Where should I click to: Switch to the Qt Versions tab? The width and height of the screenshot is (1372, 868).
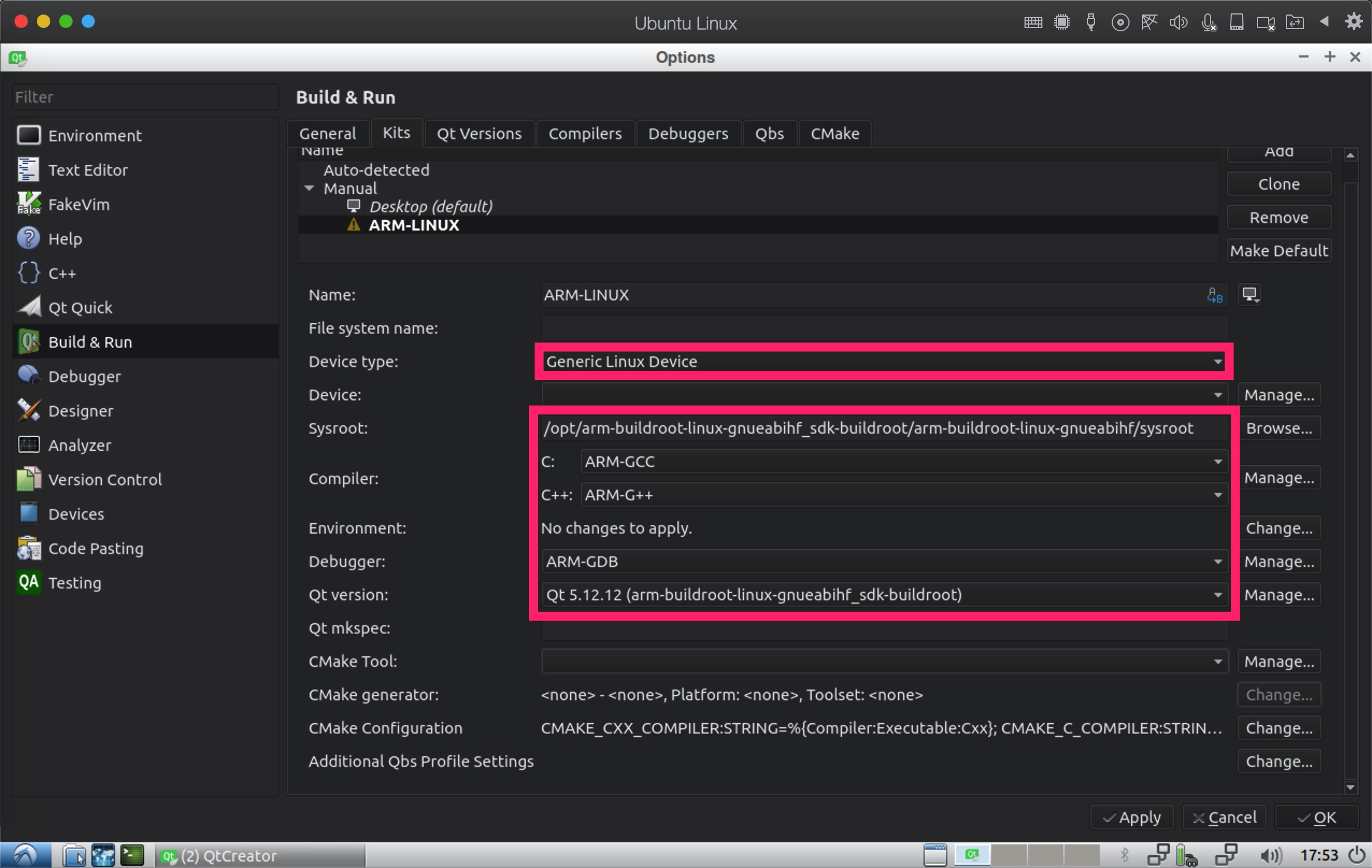pyautogui.click(x=479, y=134)
